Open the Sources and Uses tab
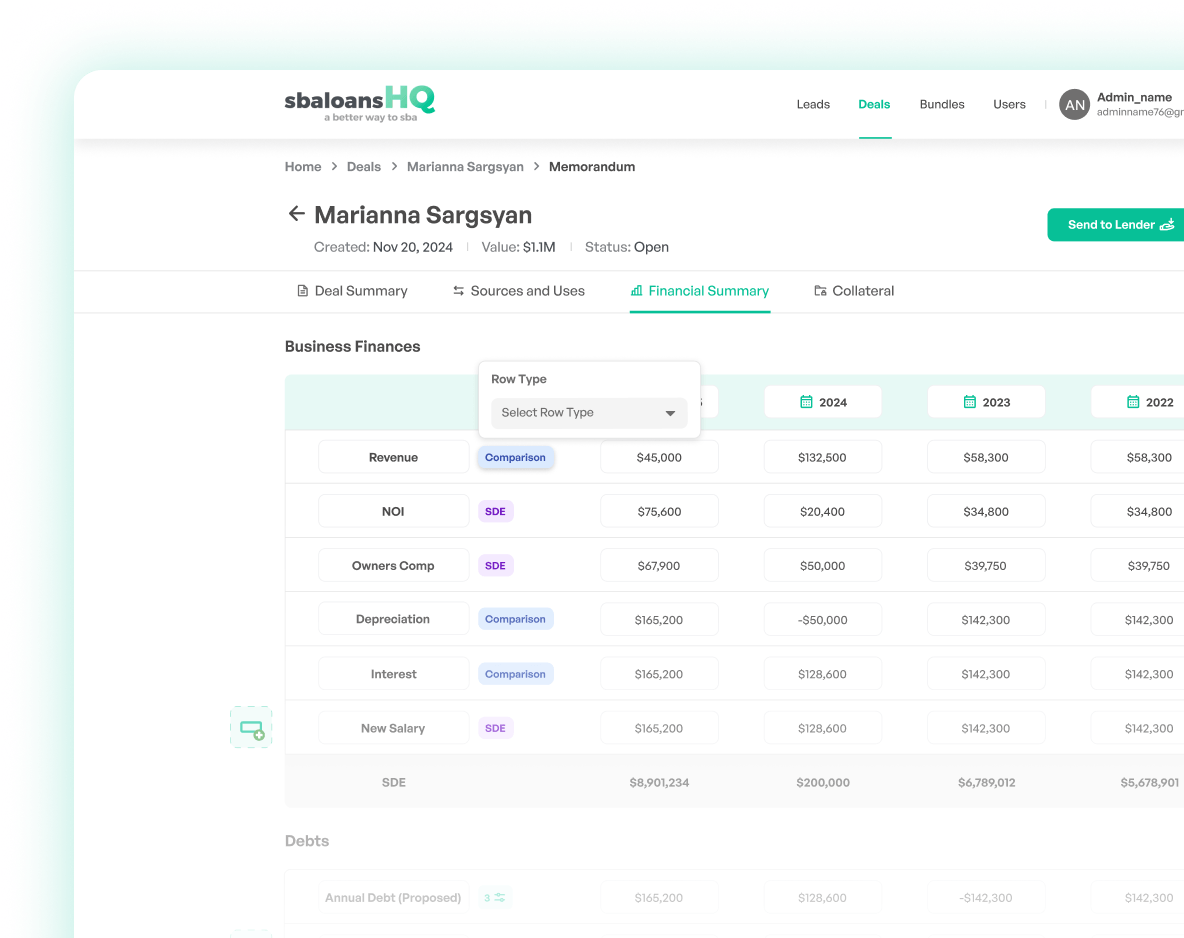 point(518,291)
